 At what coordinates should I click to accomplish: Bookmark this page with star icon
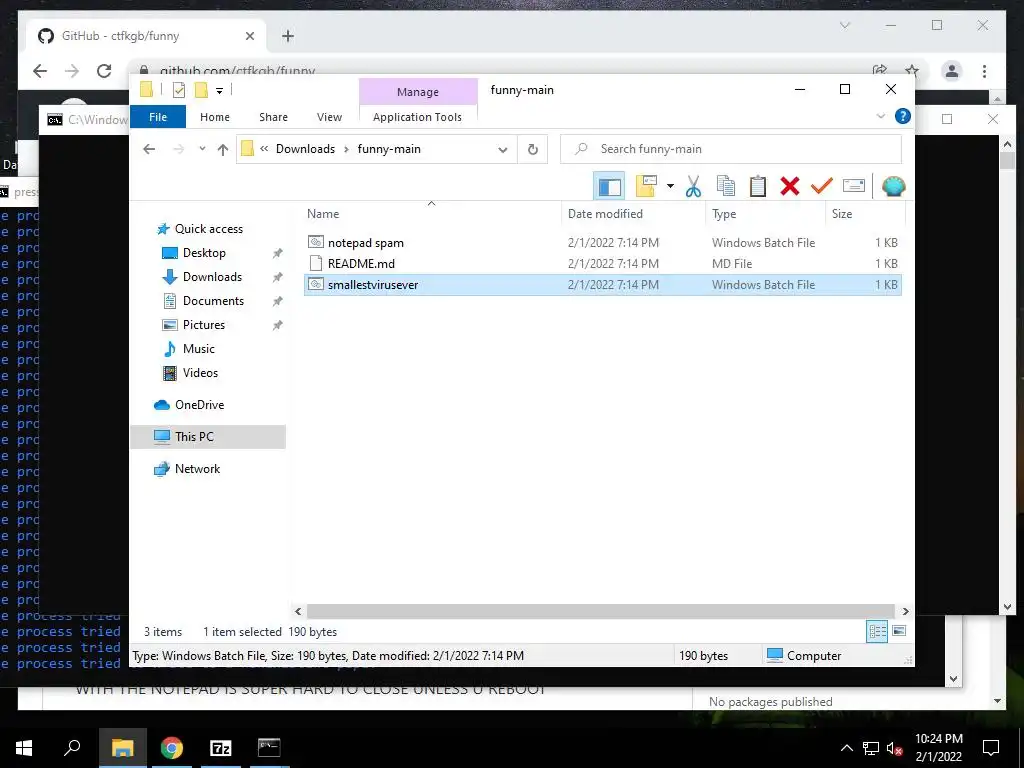pos(912,71)
